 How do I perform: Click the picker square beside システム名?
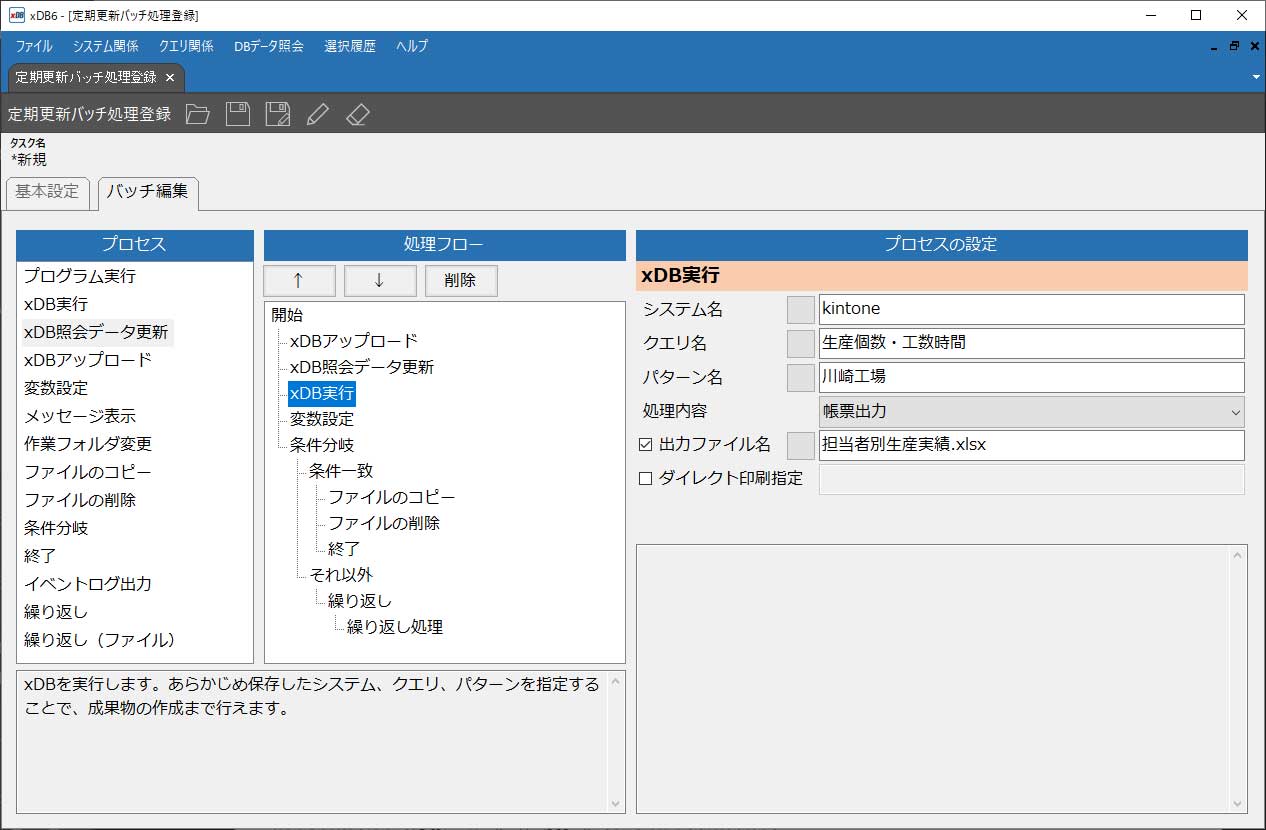click(801, 310)
